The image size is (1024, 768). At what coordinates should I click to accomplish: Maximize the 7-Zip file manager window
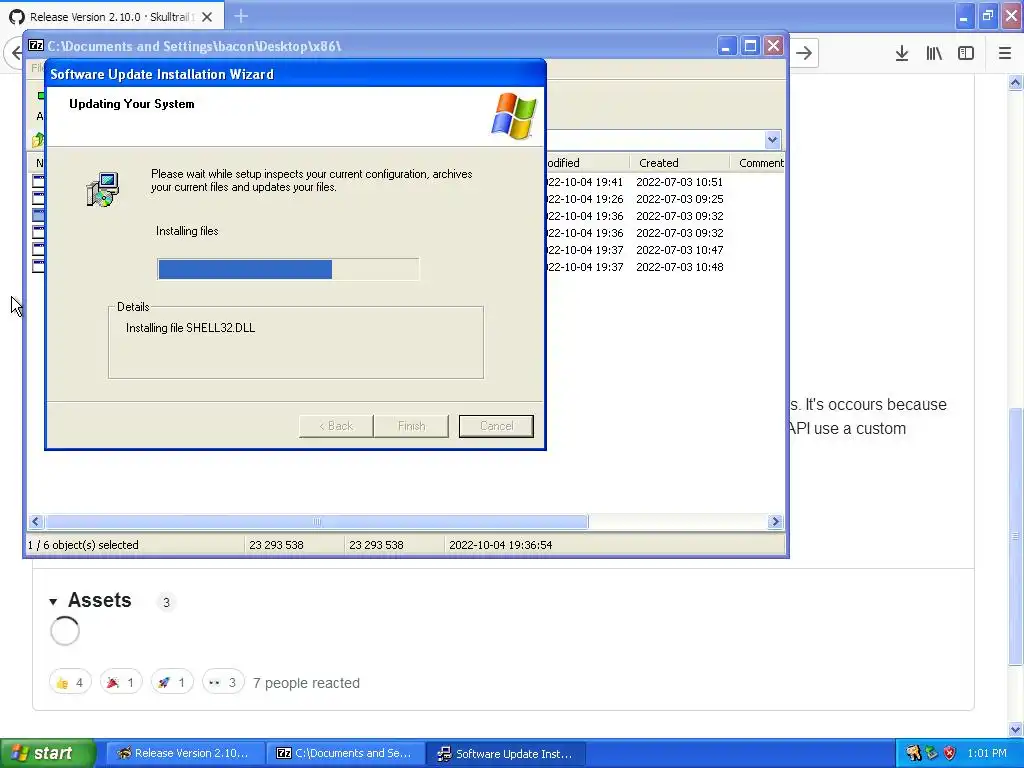pyautogui.click(x=750, y=46)
